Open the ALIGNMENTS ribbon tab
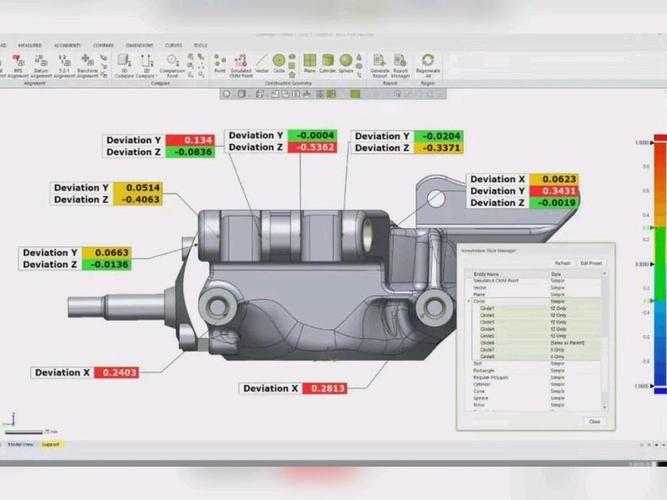Viewport: 667px width, 500px height. coord(67,45)
